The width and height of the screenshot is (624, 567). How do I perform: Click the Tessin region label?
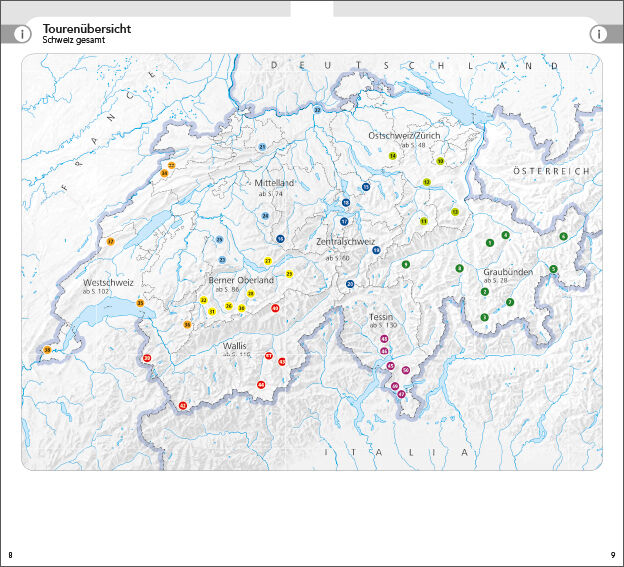(382, 317)
